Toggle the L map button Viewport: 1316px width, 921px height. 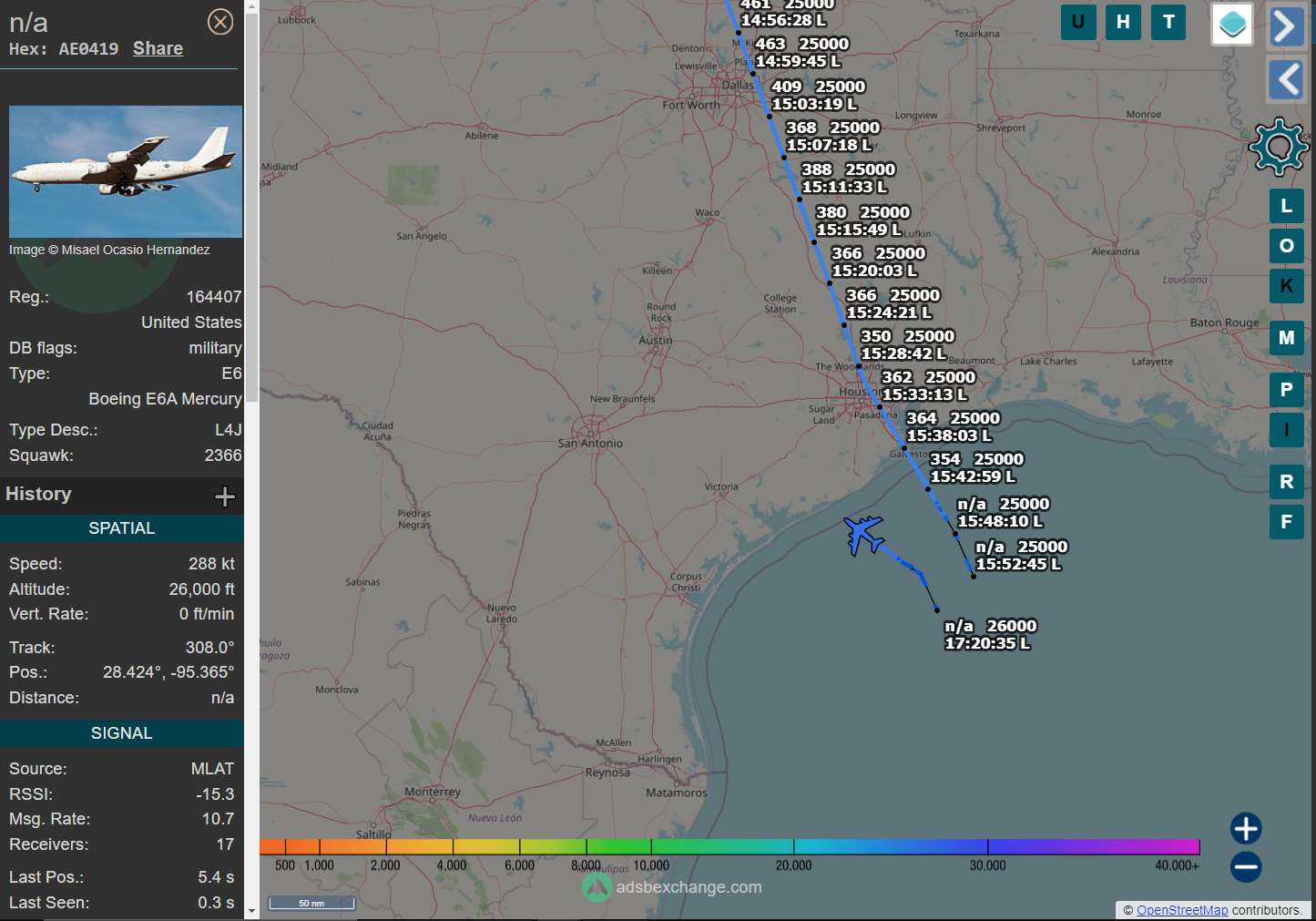[x=1287, y=206]
